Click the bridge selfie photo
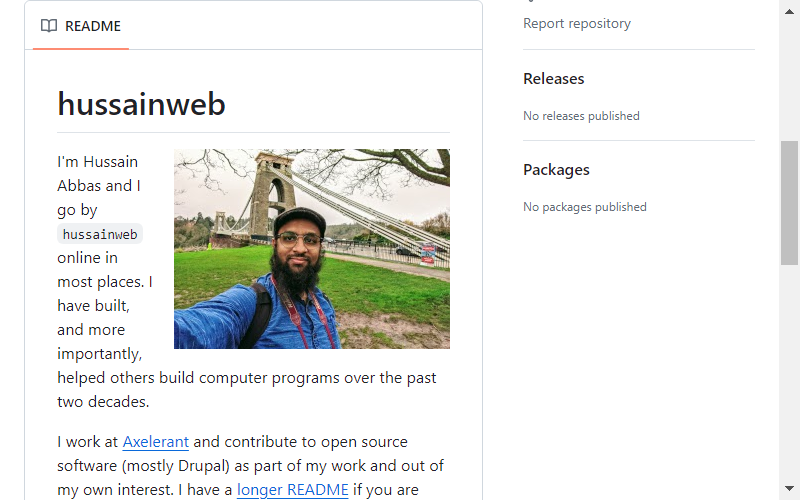 312,249
